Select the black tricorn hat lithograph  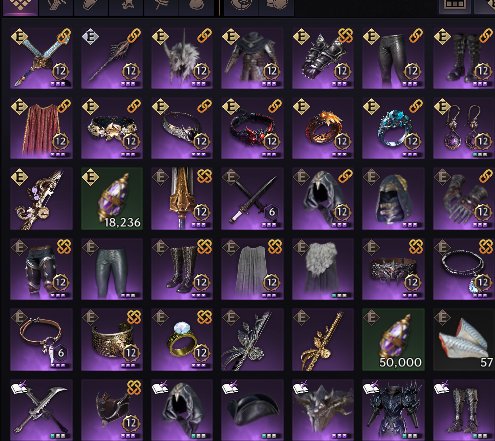252,410
